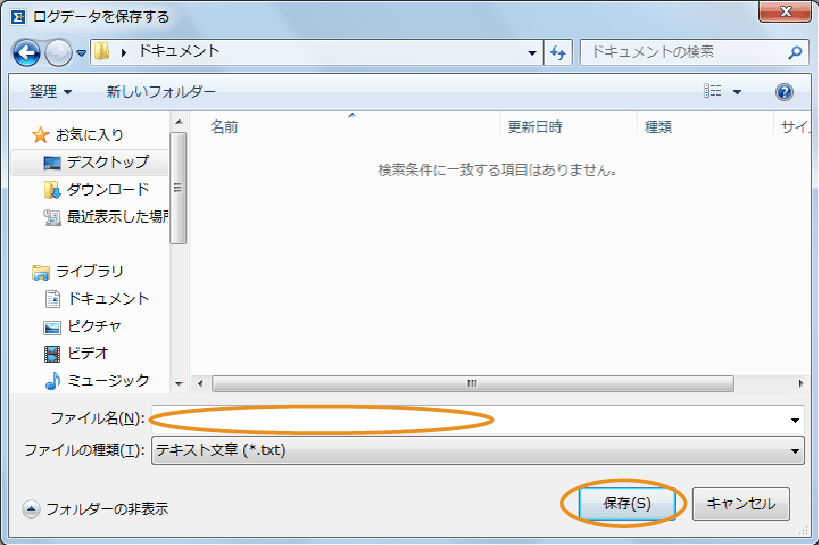Click ドキュメント in the address bar path
Image resolution: width=819 pixels, height=545 pixels.
pyautogui.click(x=178, y=51)
